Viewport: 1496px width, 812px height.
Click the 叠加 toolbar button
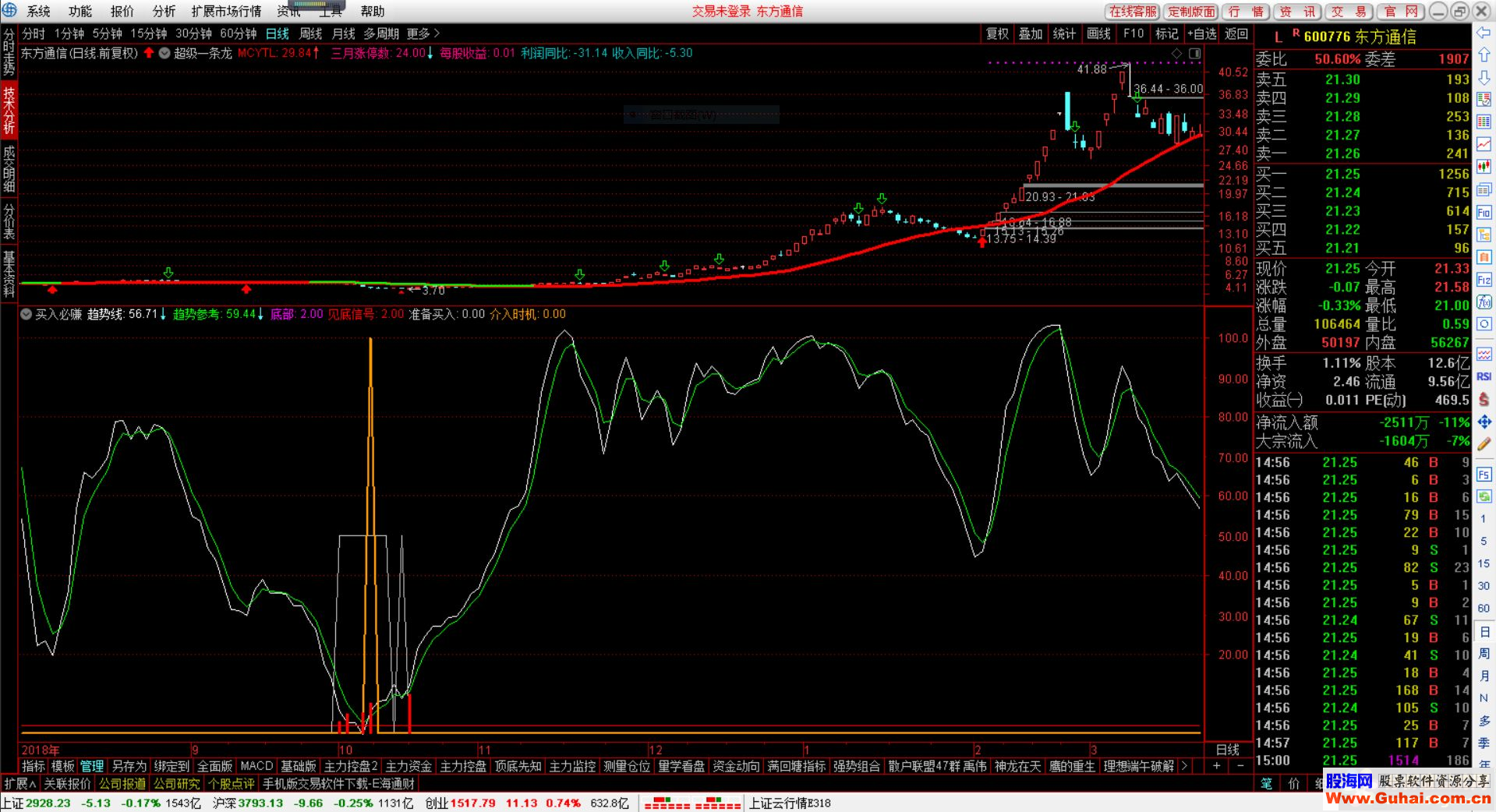(1031, 34)
